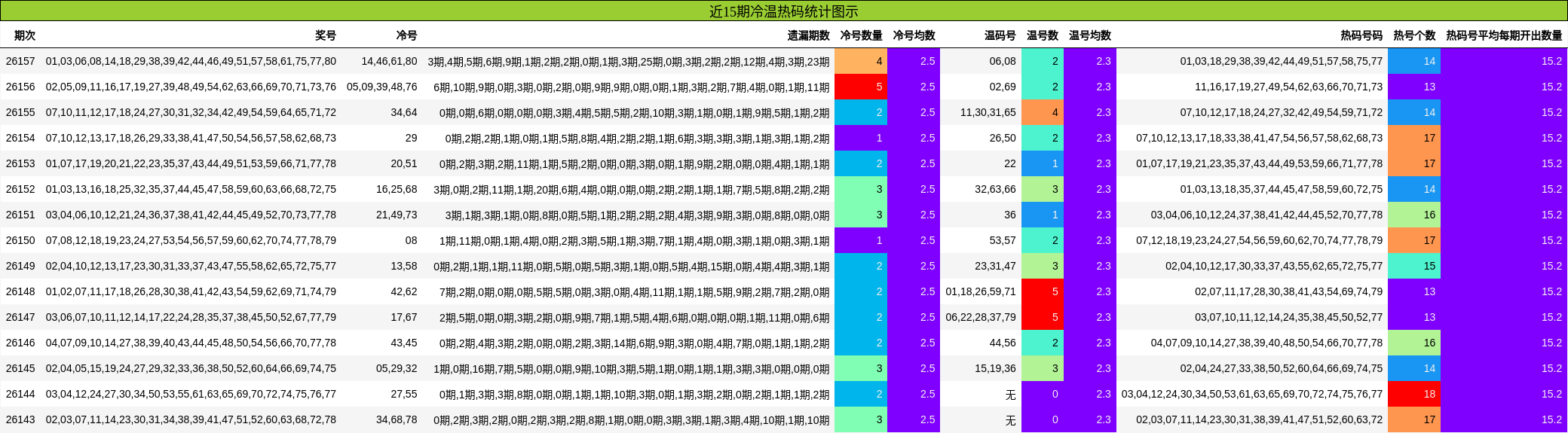Select the 期次 column header
The width and height of the screenshot is (1568, 433).
[x=25, y=35]
